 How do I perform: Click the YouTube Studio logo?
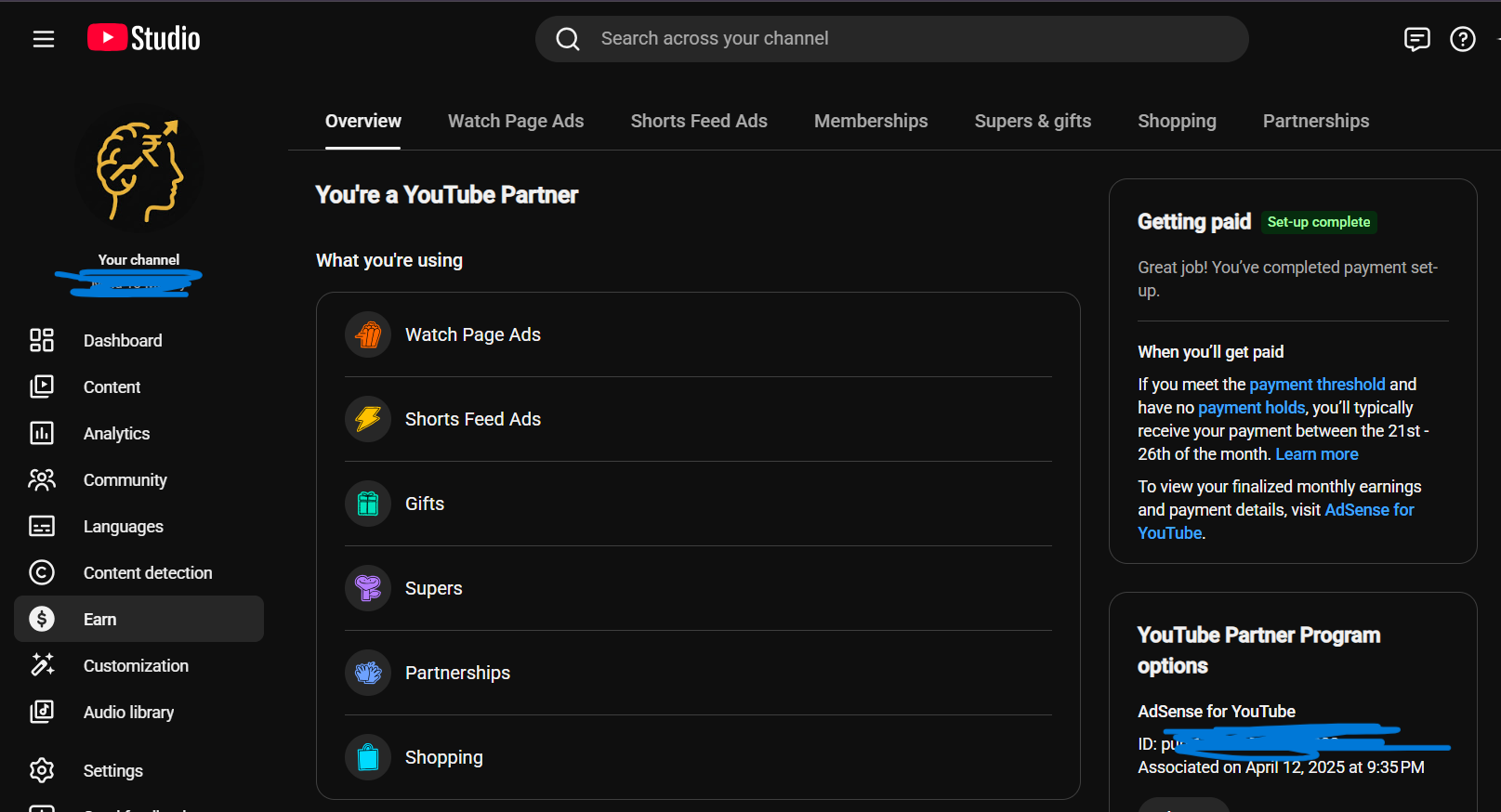[144, 38]
